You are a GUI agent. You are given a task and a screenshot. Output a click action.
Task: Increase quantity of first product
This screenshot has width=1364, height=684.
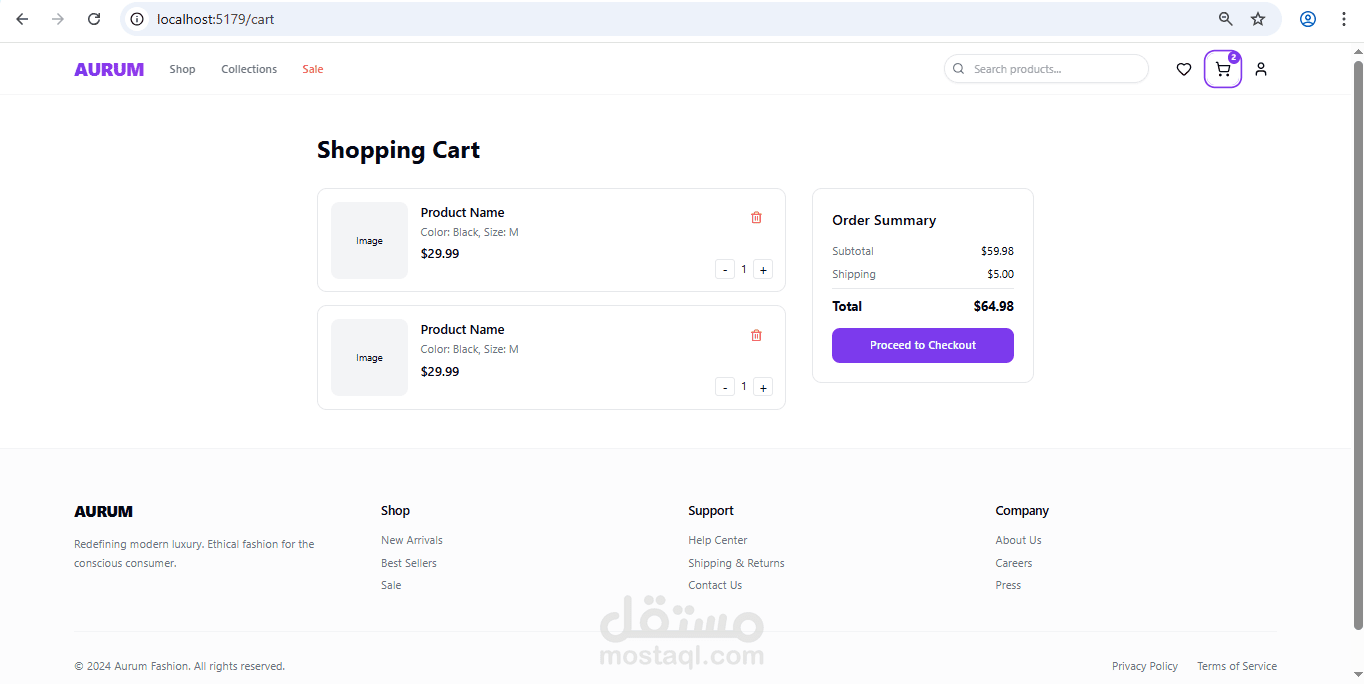(763, 269)
